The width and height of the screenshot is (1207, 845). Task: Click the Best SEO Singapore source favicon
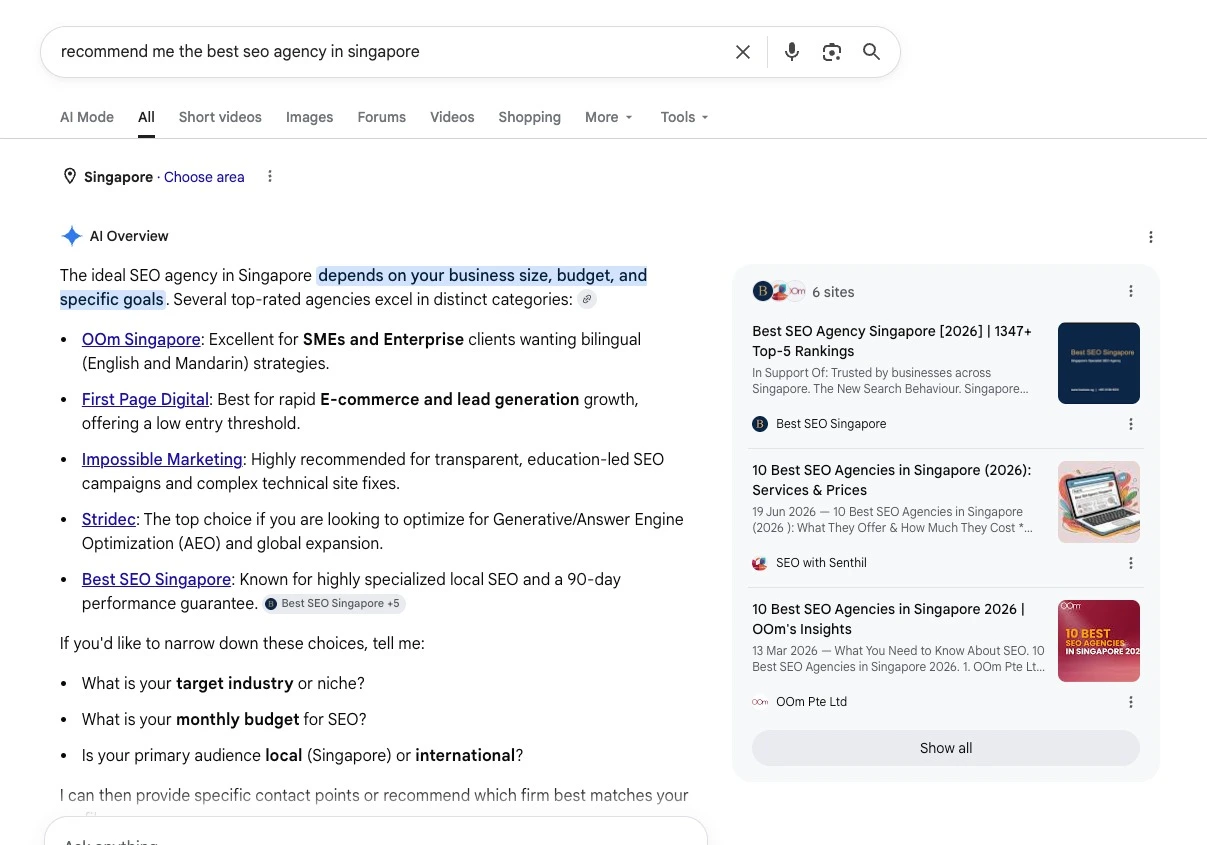click(760, 424)
